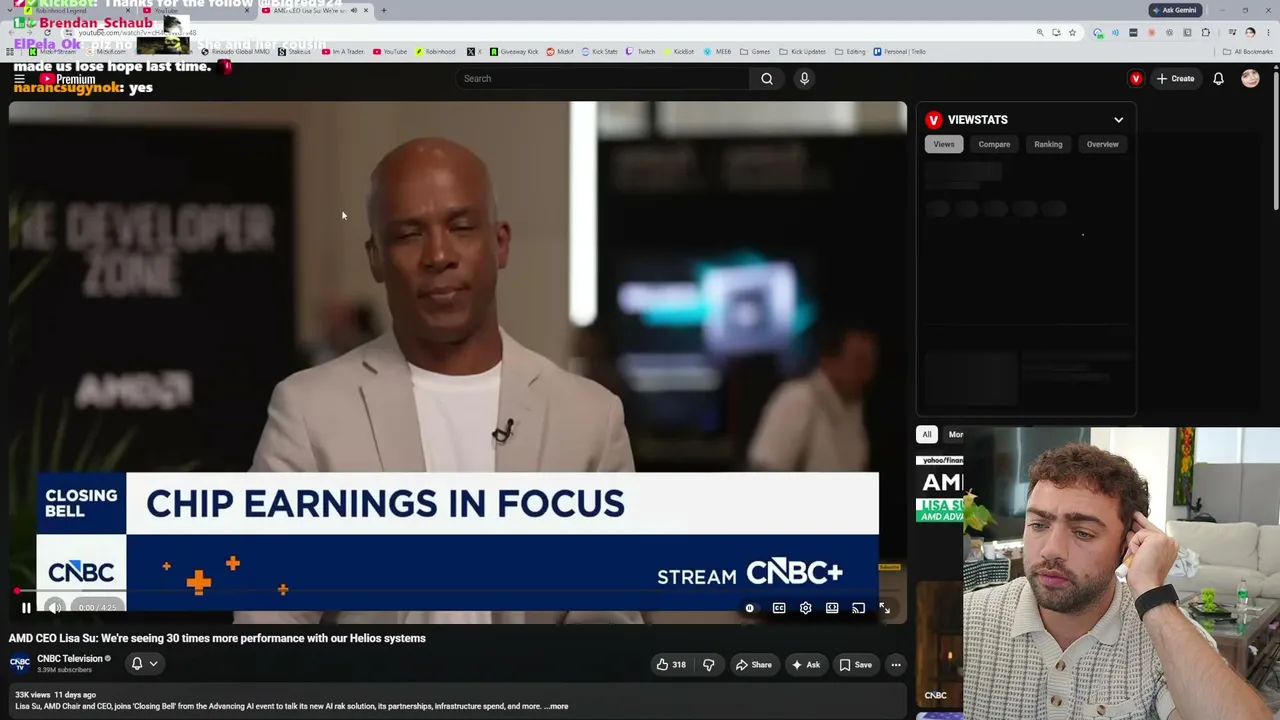Start voice search with the microphone

click(804, 79)
